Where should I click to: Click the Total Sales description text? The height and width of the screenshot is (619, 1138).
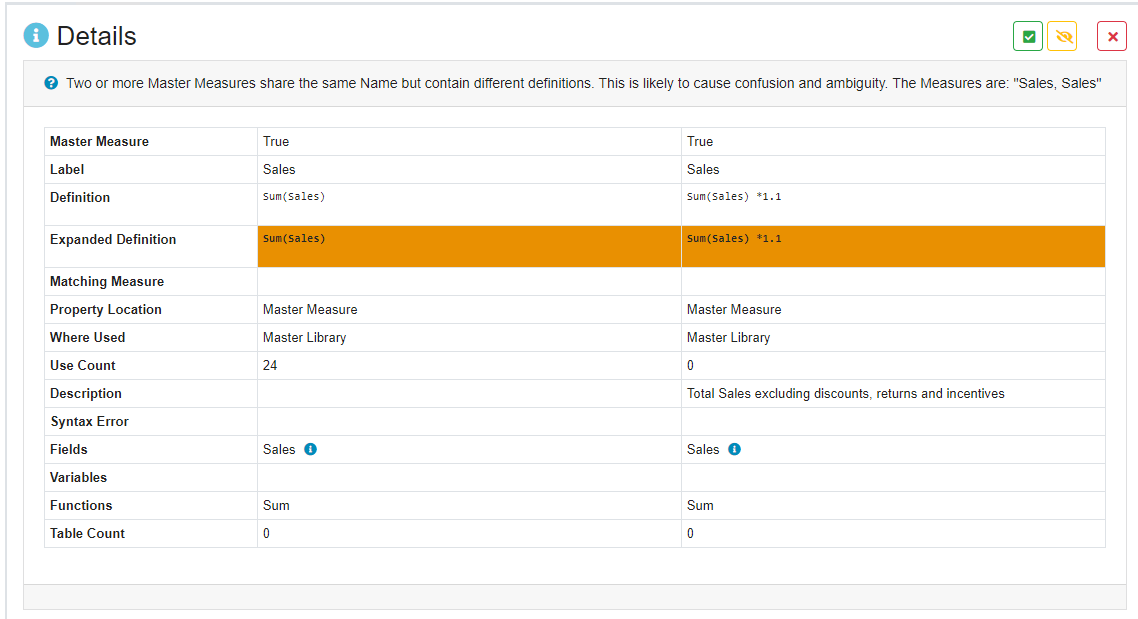[x=845, y=394]
